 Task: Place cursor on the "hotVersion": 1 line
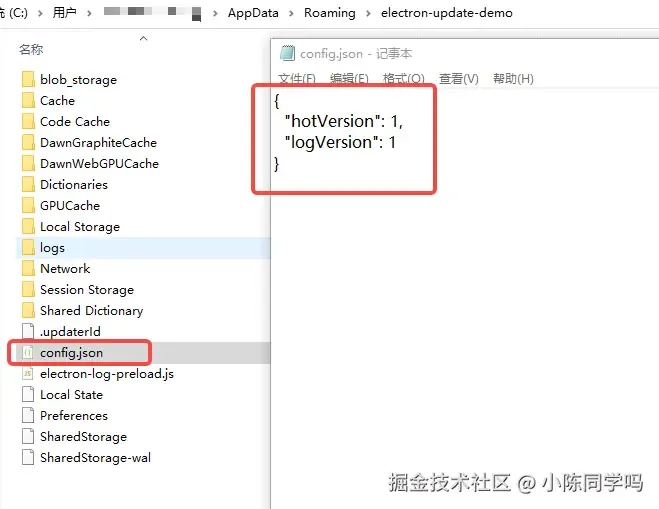point(343,121)
